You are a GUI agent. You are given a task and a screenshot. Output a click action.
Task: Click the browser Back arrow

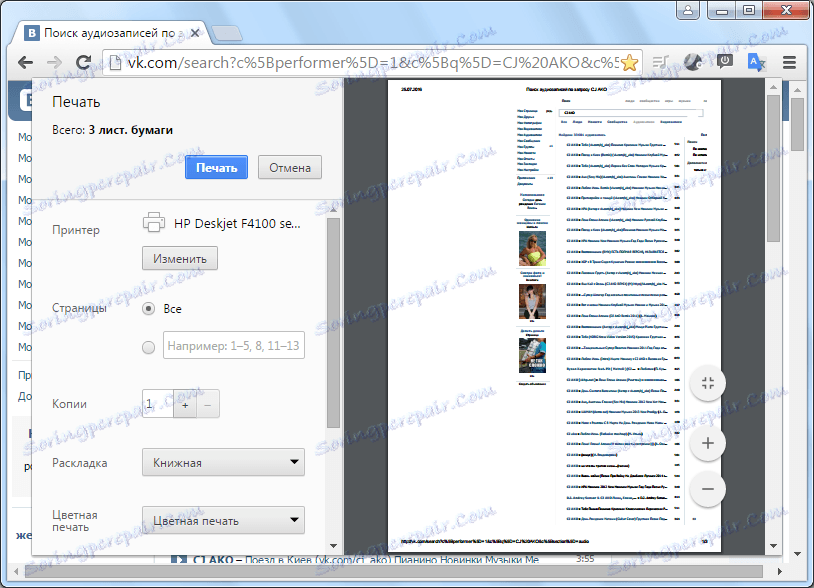[25, 63]
